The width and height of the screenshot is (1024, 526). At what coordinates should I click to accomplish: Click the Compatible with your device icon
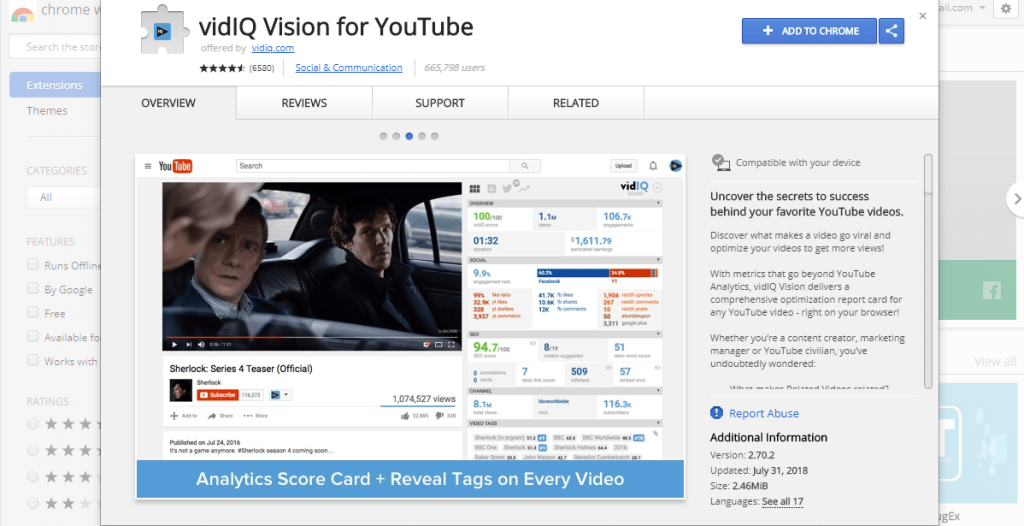[x=721, y=163]
